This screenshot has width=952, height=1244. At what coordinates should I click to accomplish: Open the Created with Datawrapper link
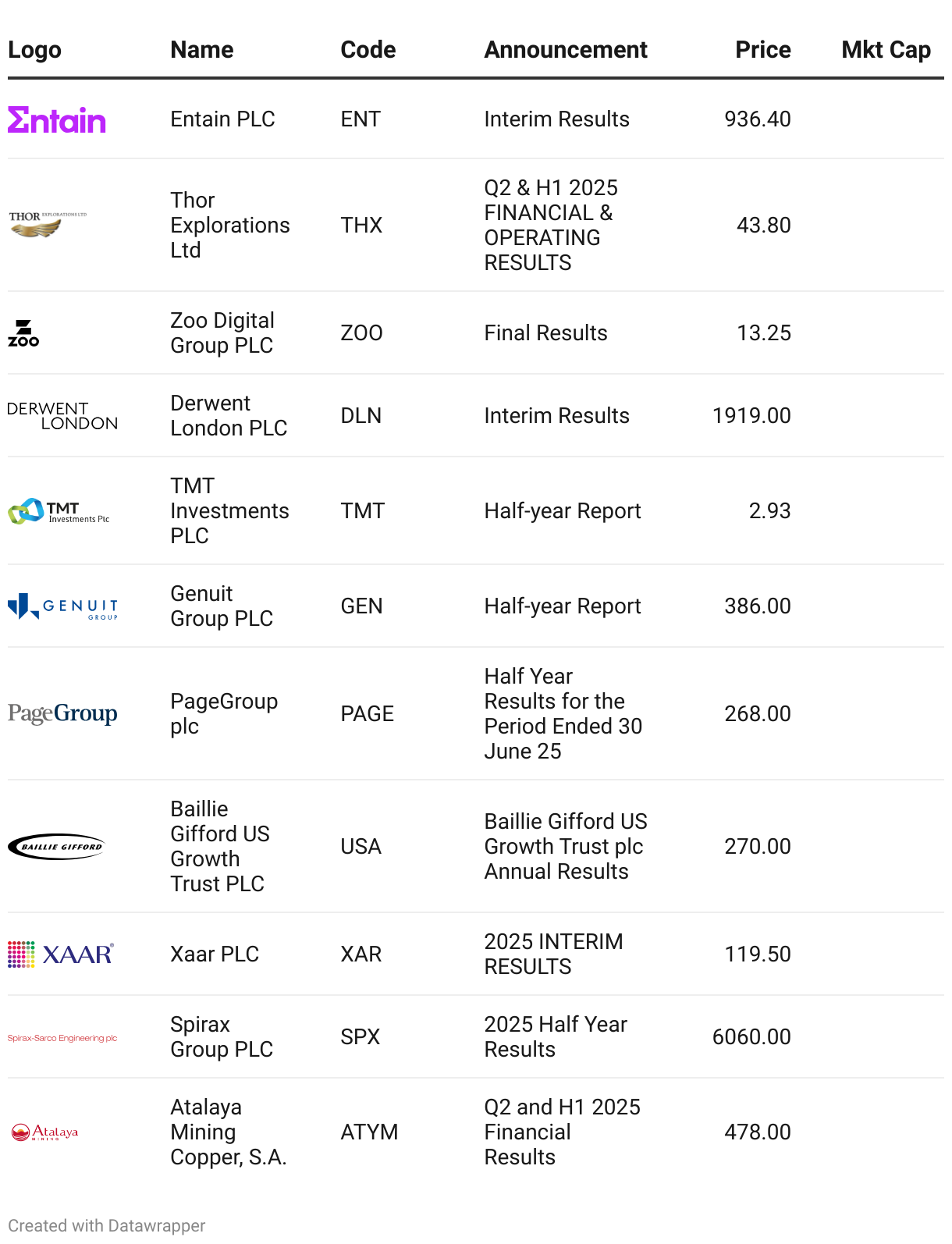(x=107, y=1225)
